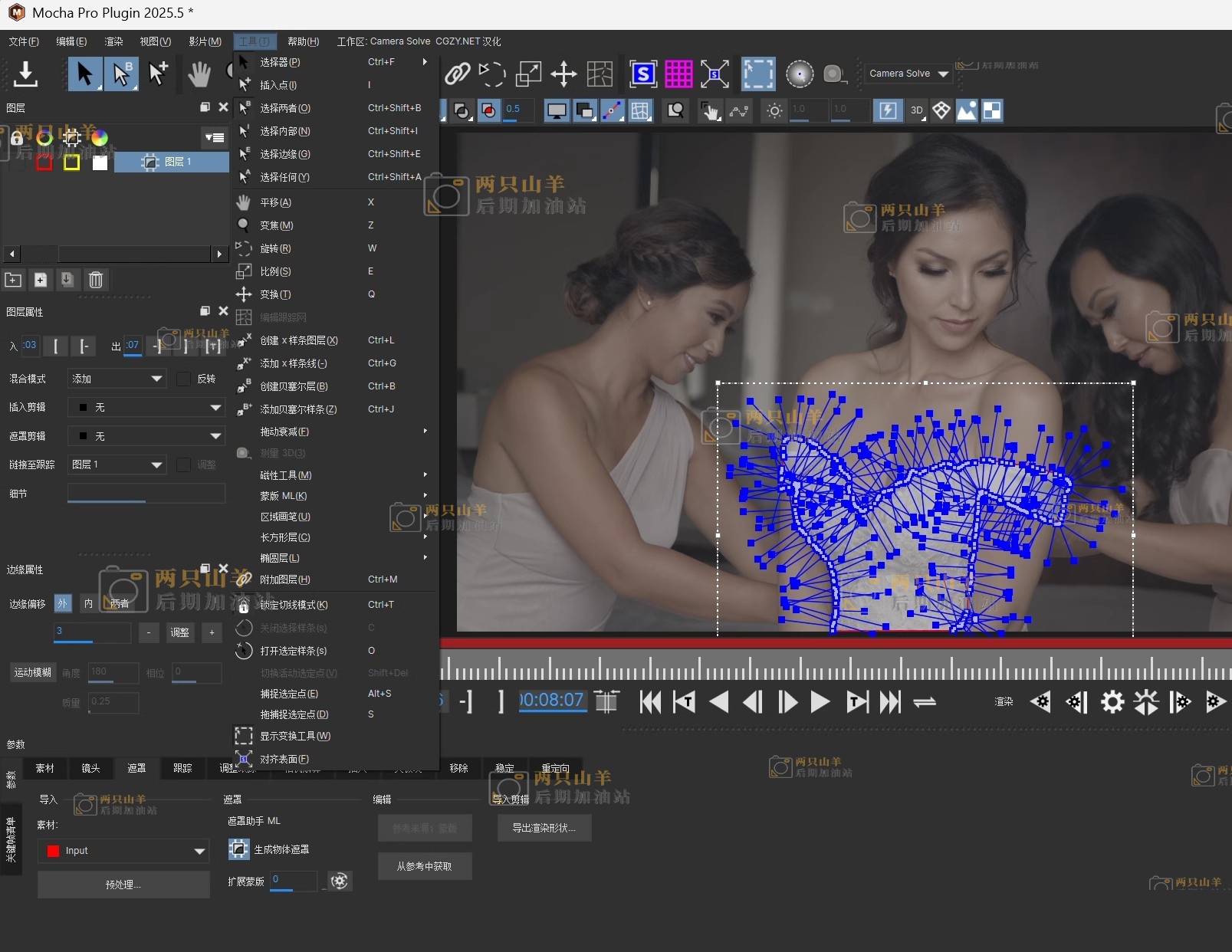Screen dimensions: 1232x952
Task: Click the Link layer chain icon
Action: [457, 74]
